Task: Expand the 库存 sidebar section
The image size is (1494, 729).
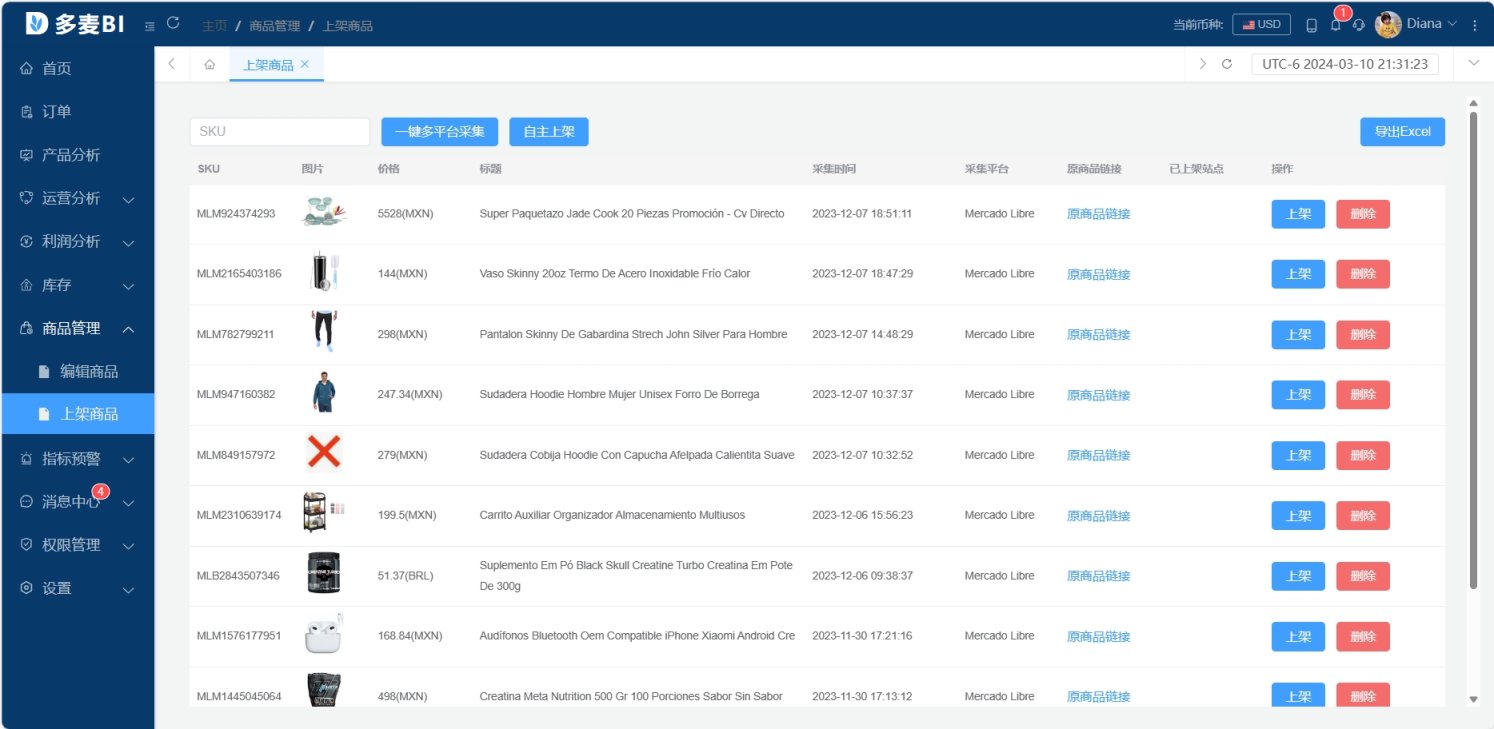Action: [x=78, y=285]
